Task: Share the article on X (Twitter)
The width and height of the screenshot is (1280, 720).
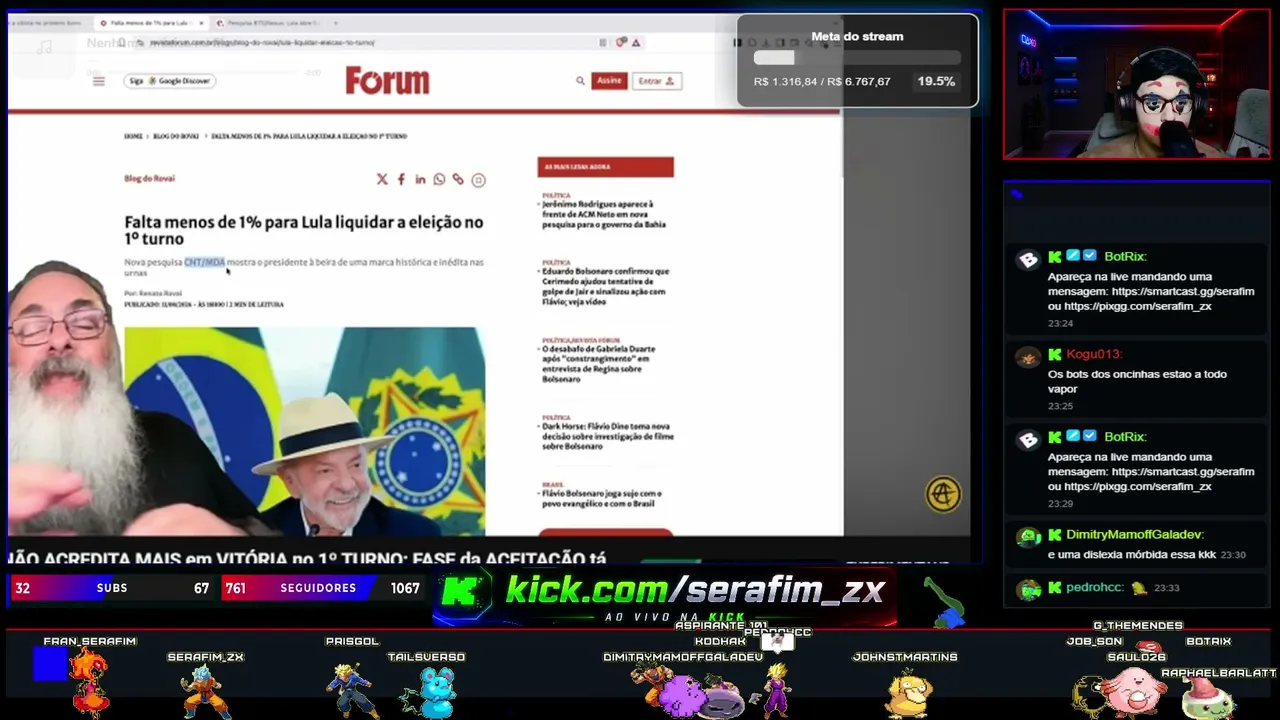Action: pos(382,180)
